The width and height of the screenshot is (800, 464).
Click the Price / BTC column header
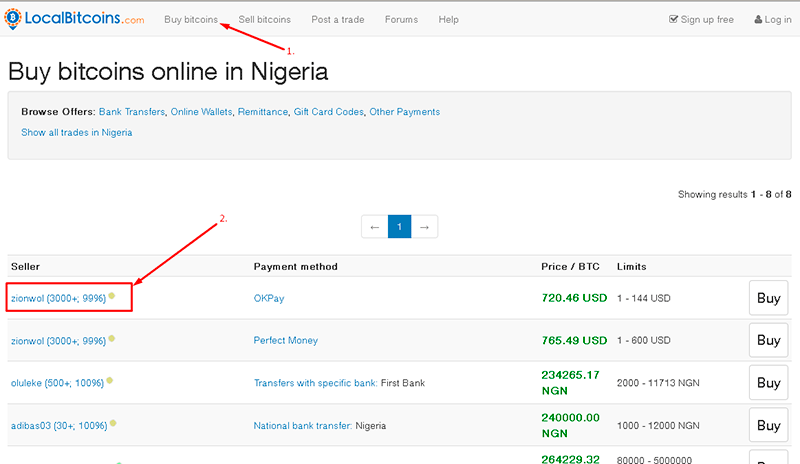click(570, 266)
